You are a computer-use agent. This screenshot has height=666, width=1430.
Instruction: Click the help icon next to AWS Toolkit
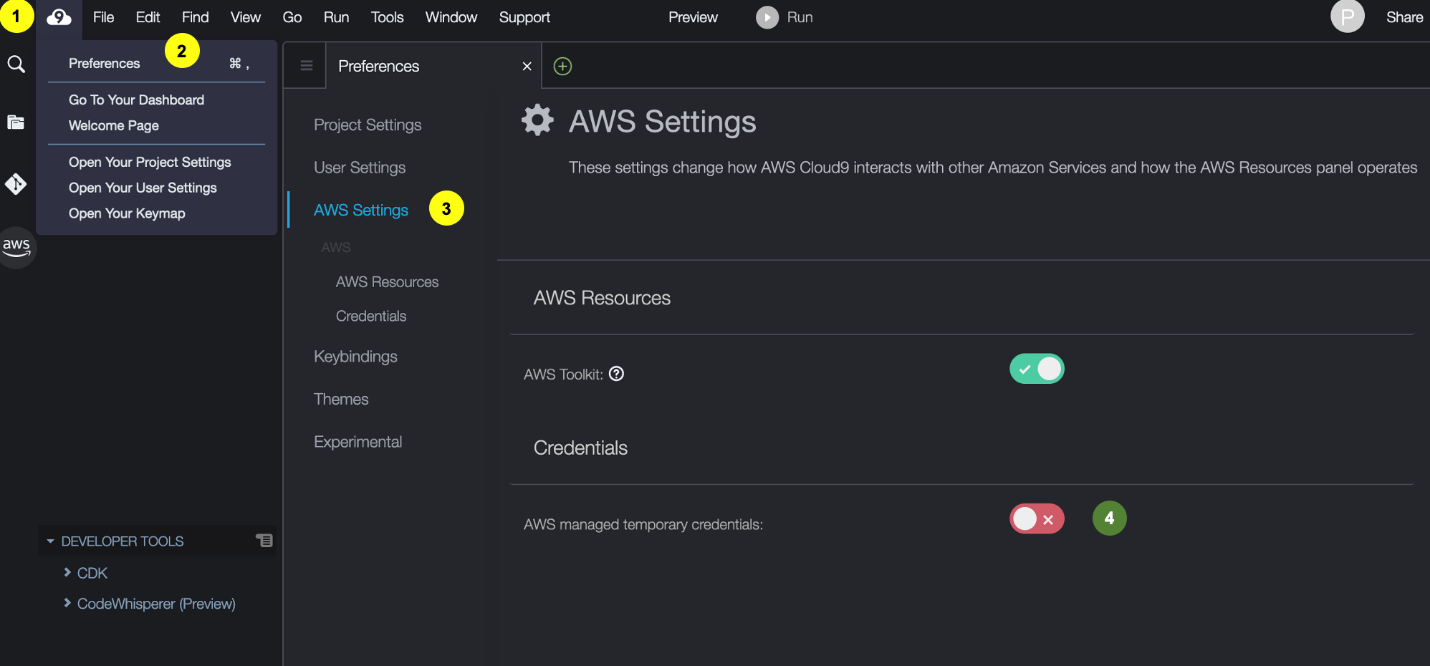pyautogui.click(x=616, y=373)
